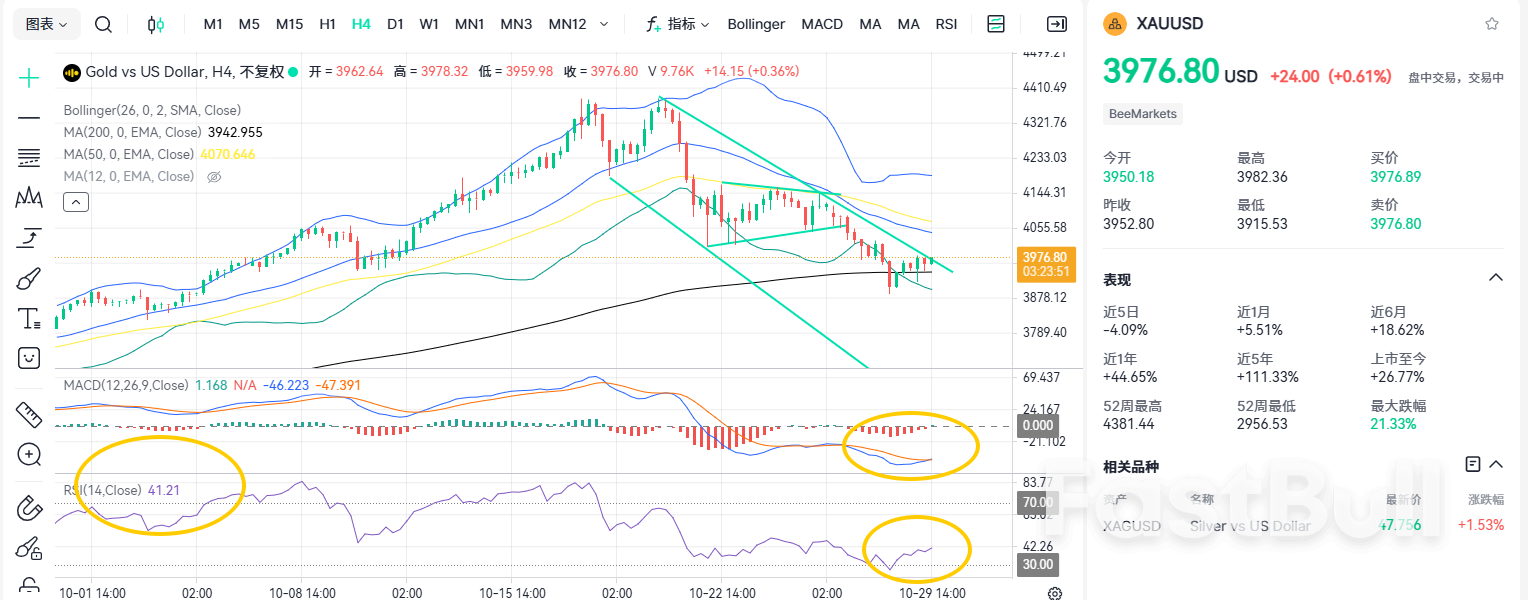Open the symbol search magnifier
The image size is (1528, 600).
pos(103,24)
